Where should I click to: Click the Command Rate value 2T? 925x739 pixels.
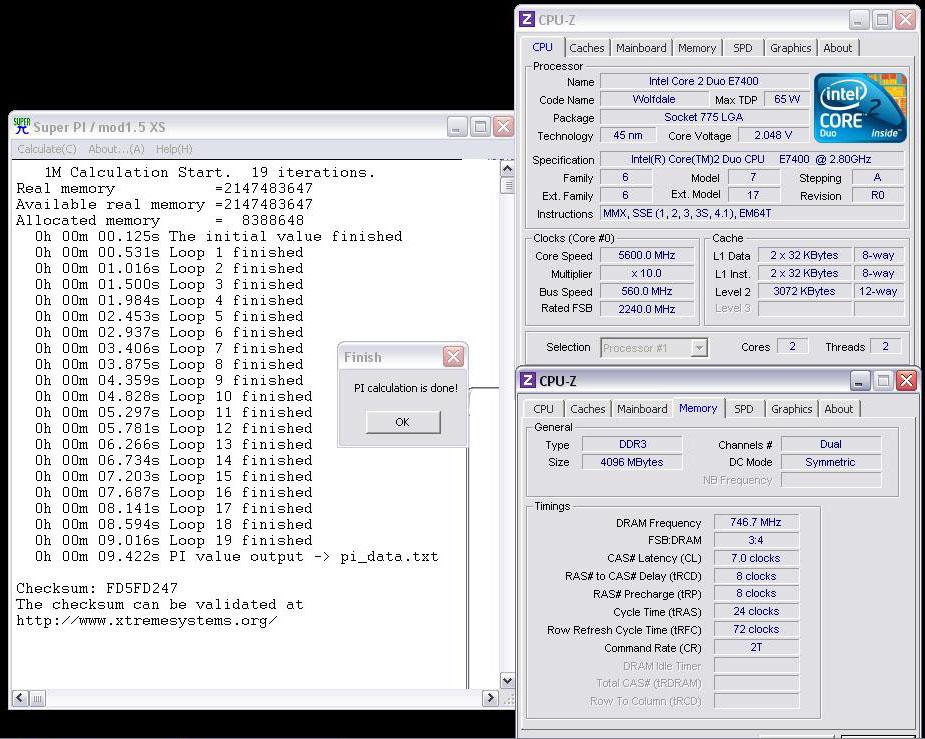tap(756, 647)
